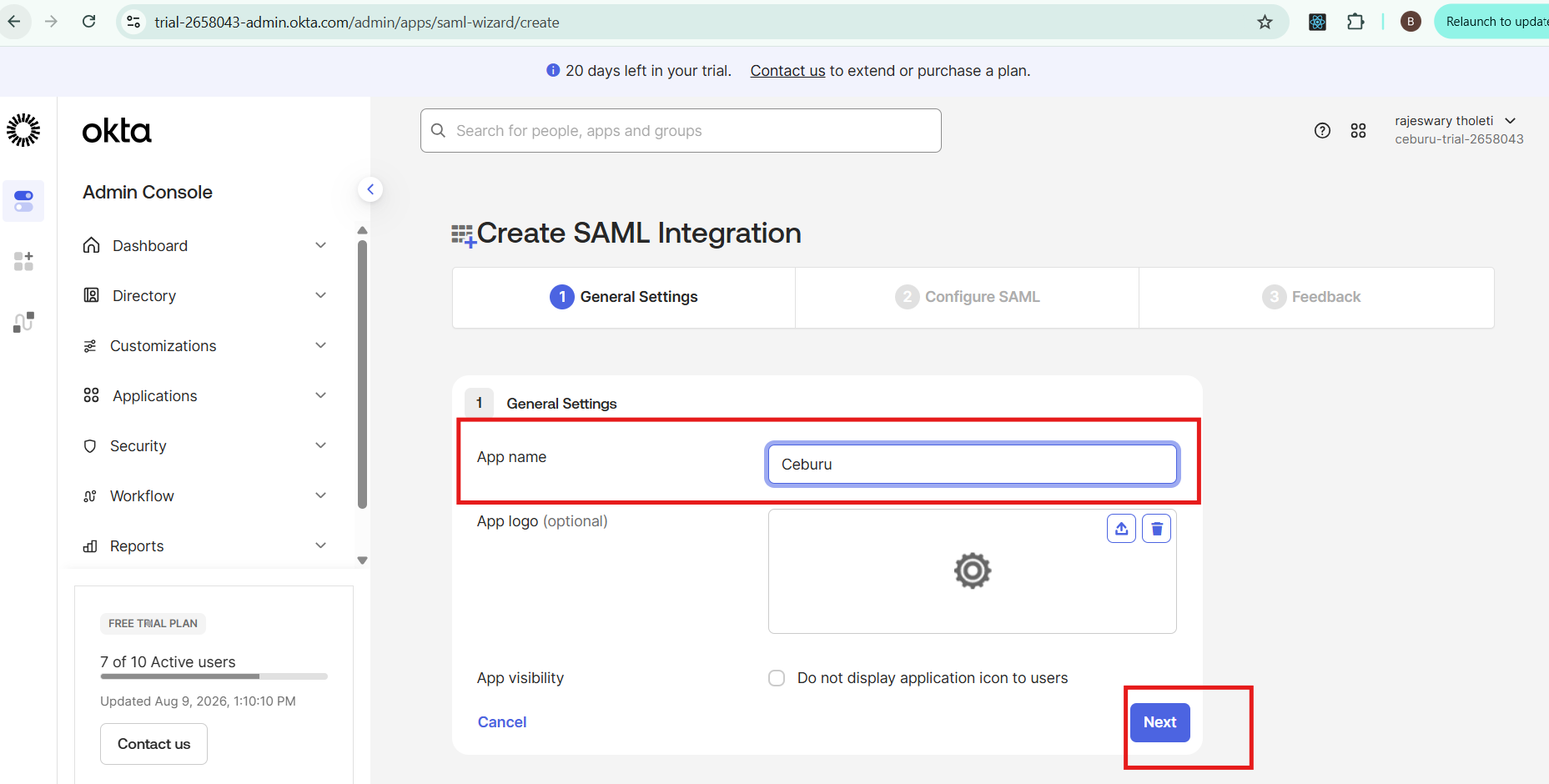The height and width of the screenshot is (784, 1549).
Task: Open the Security menu item
Action: coord(138,446)
